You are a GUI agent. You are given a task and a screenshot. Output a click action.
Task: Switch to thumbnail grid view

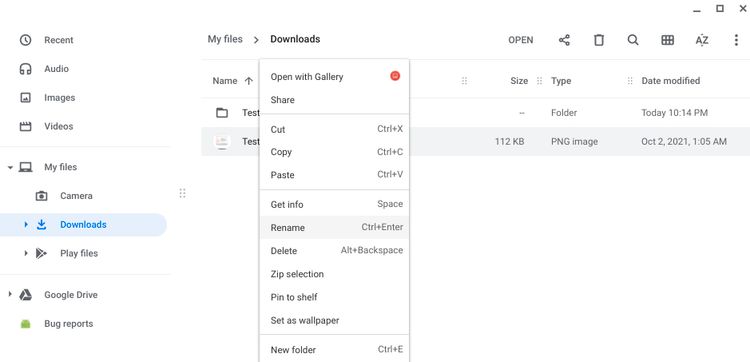[x=668, y=40]
